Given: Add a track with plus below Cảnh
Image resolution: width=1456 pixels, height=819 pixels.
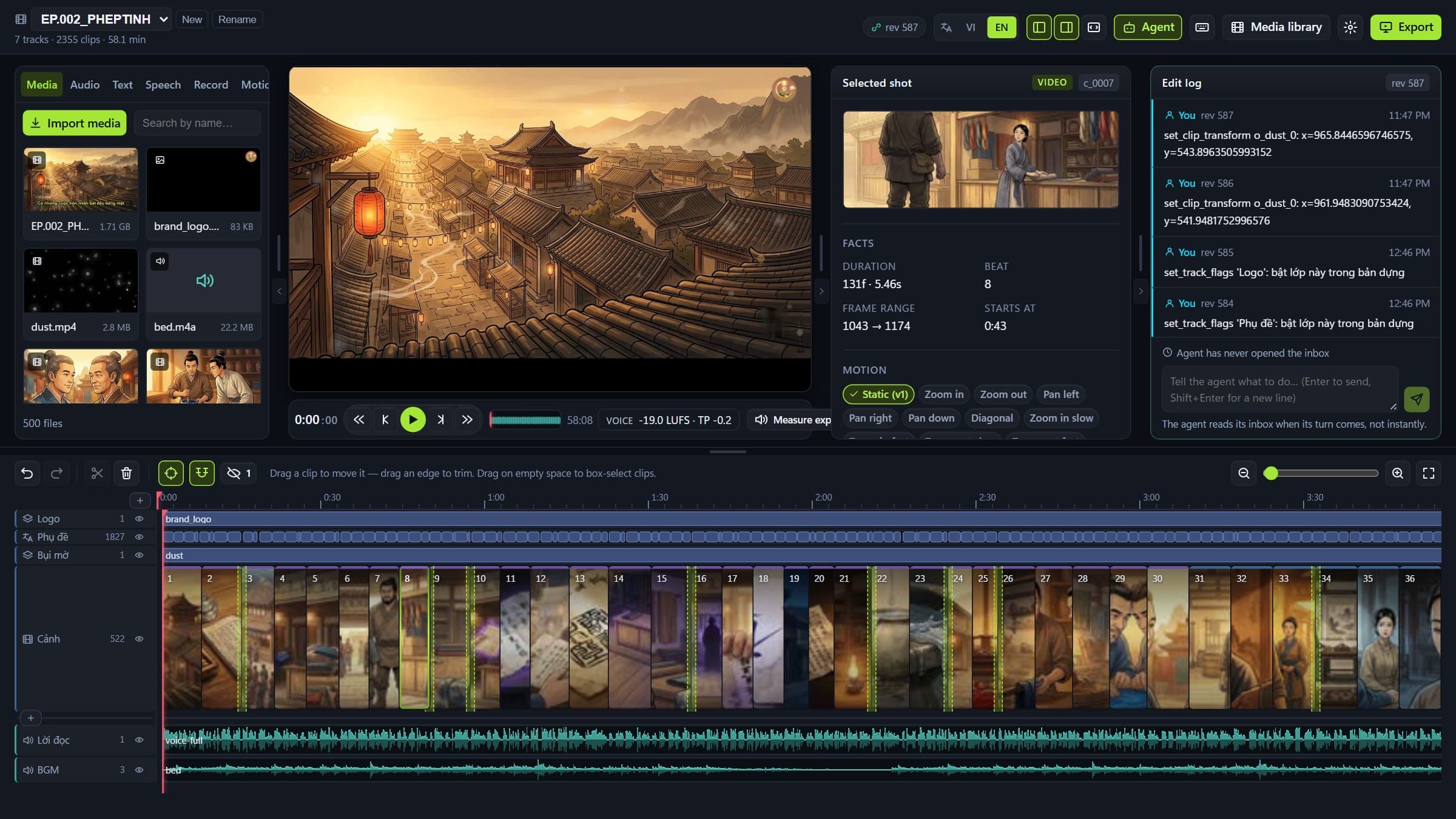Looking at the screenshot, I should coord(31,718).
